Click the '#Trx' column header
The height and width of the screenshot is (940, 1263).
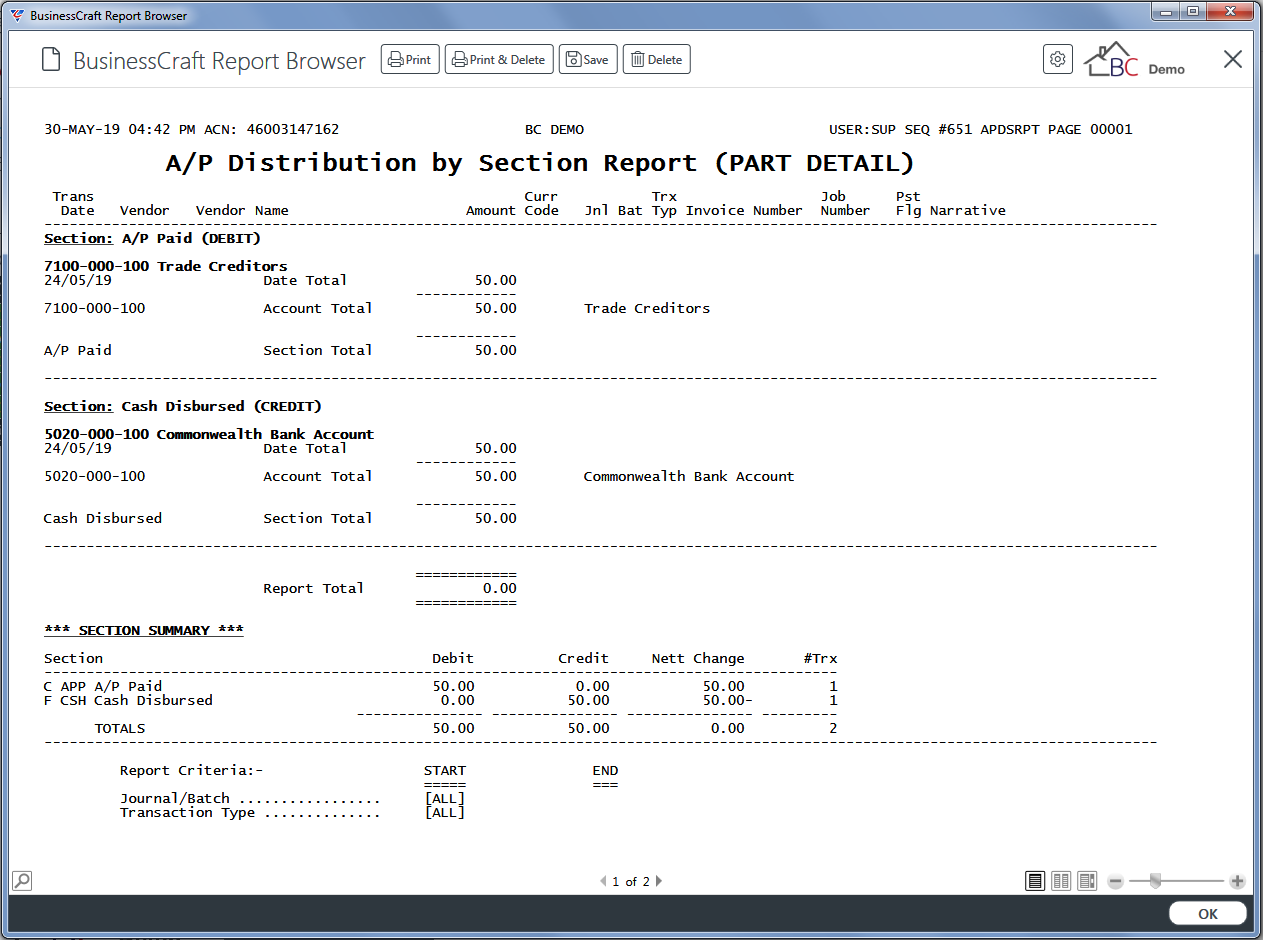(x=821, y=658)
